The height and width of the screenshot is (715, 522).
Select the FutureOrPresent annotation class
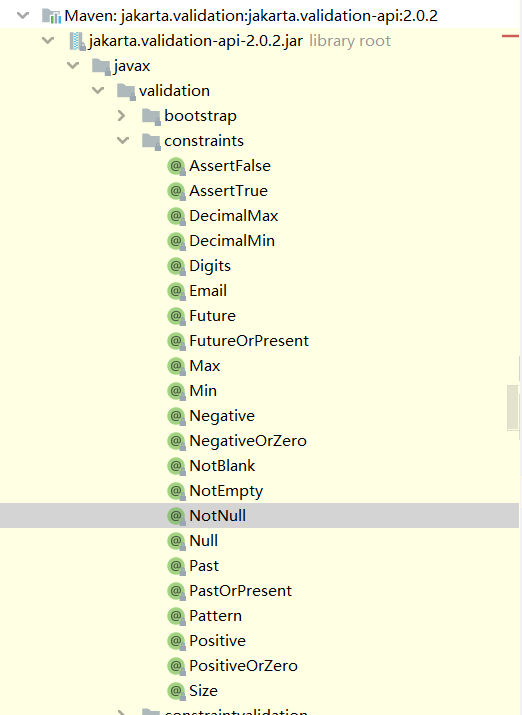(x=249, y=341)
